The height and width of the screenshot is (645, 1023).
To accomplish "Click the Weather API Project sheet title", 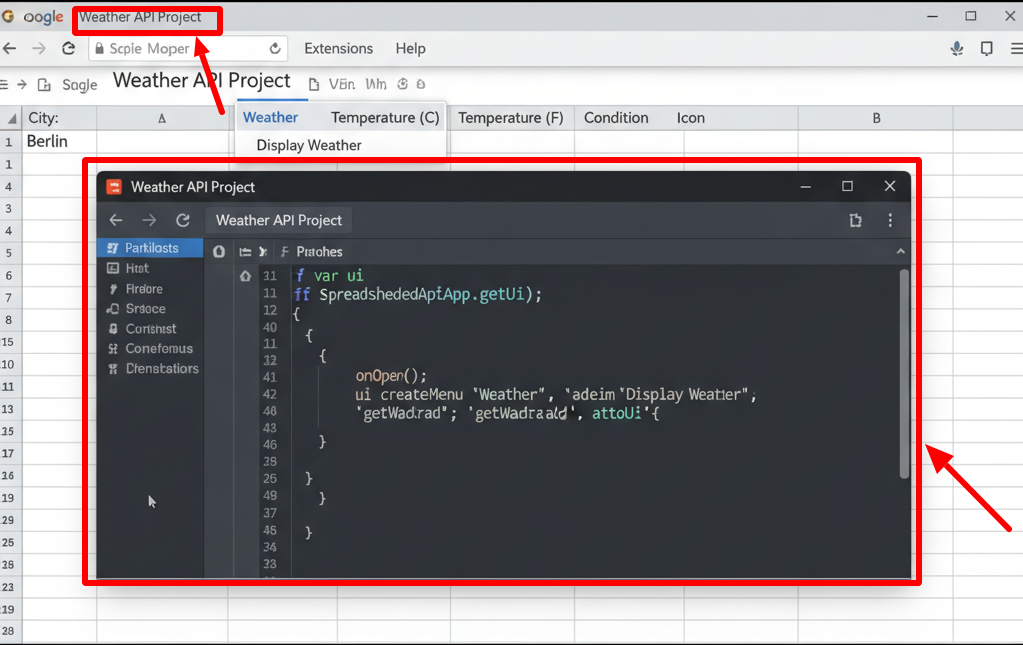I will 202,80.
